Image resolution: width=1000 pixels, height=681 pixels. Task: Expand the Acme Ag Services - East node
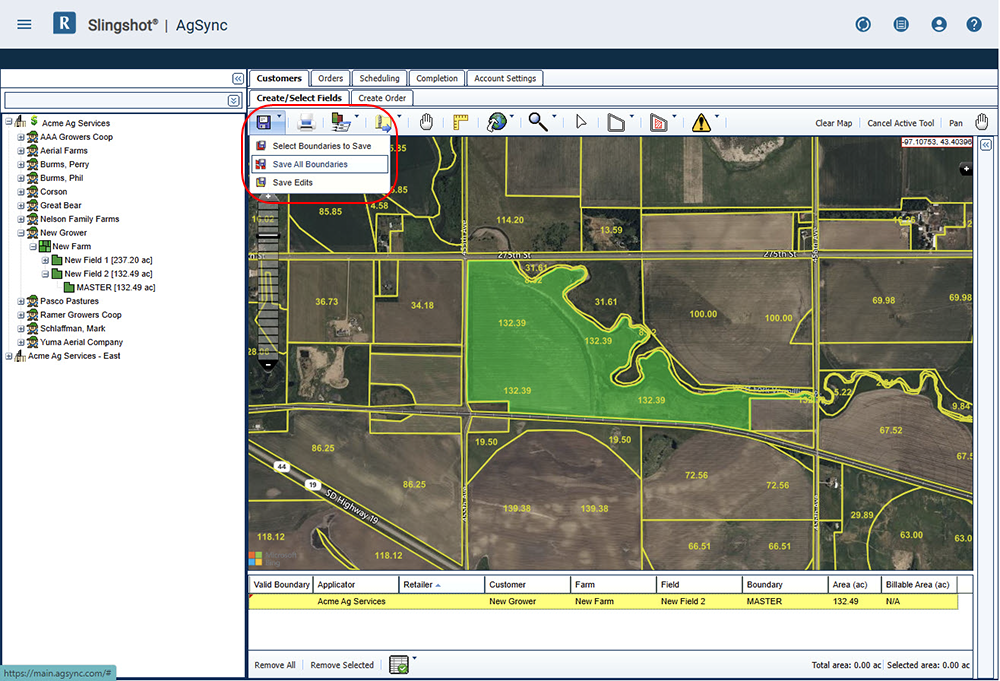point(9,356)
